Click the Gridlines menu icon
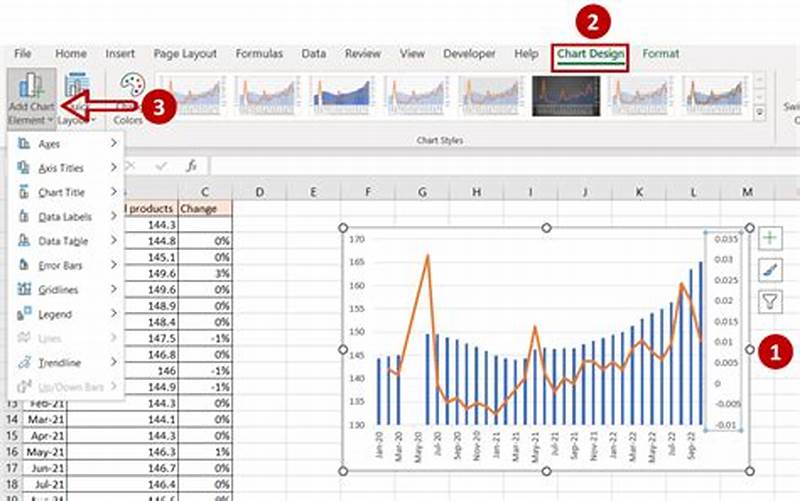 [24, 289]
